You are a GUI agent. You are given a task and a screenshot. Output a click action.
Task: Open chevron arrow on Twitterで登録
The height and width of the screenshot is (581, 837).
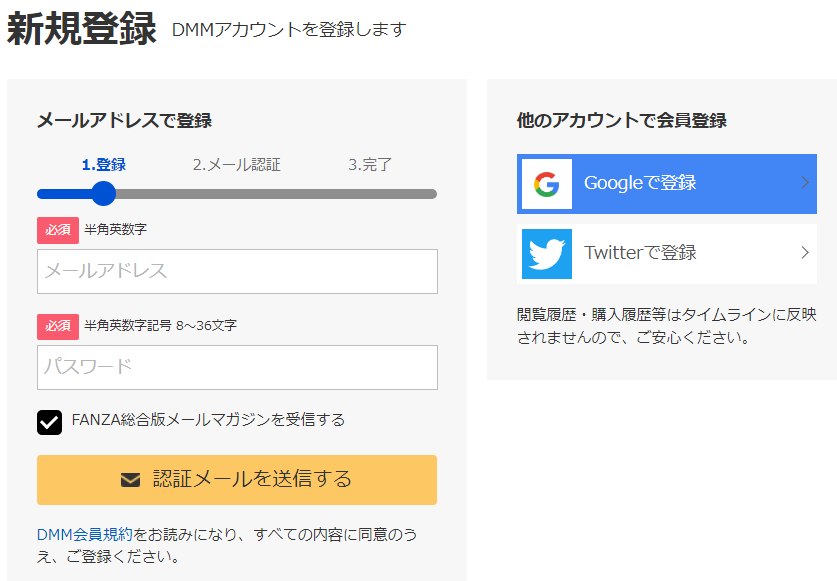click(806, 253)
